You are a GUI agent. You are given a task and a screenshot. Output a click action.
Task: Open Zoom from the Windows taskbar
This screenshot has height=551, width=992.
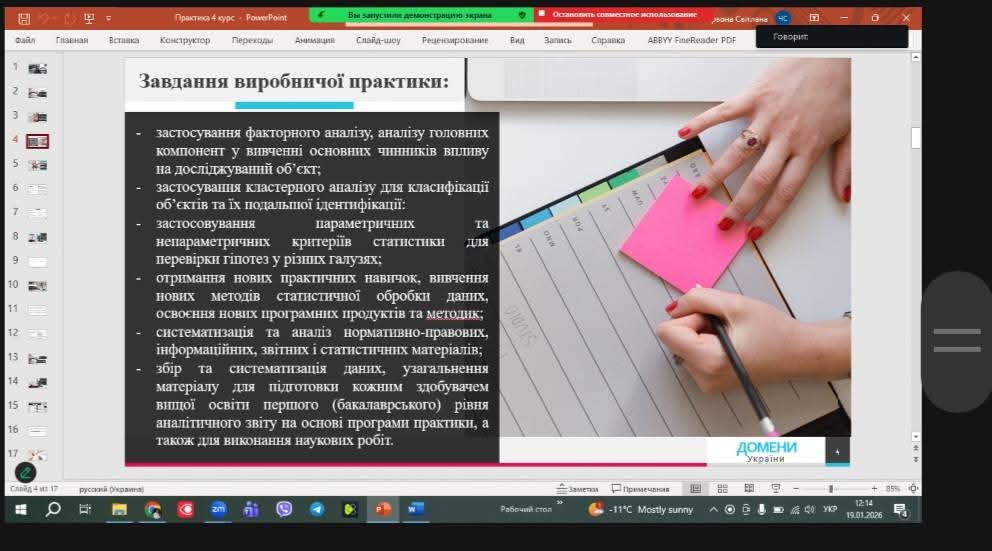[218, 509]
